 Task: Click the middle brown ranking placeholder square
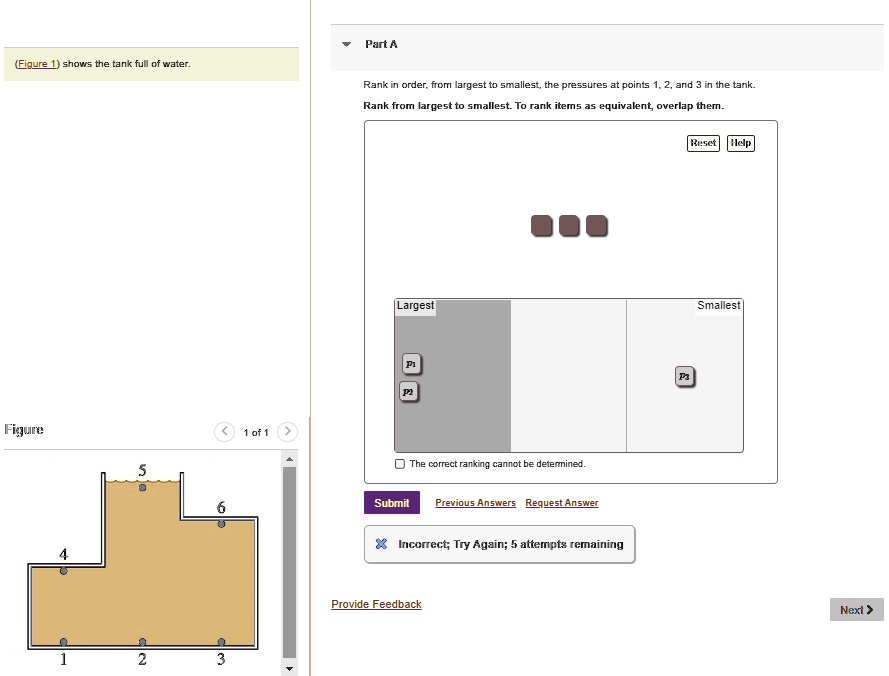pyautogui.click(x=569, y=226)
